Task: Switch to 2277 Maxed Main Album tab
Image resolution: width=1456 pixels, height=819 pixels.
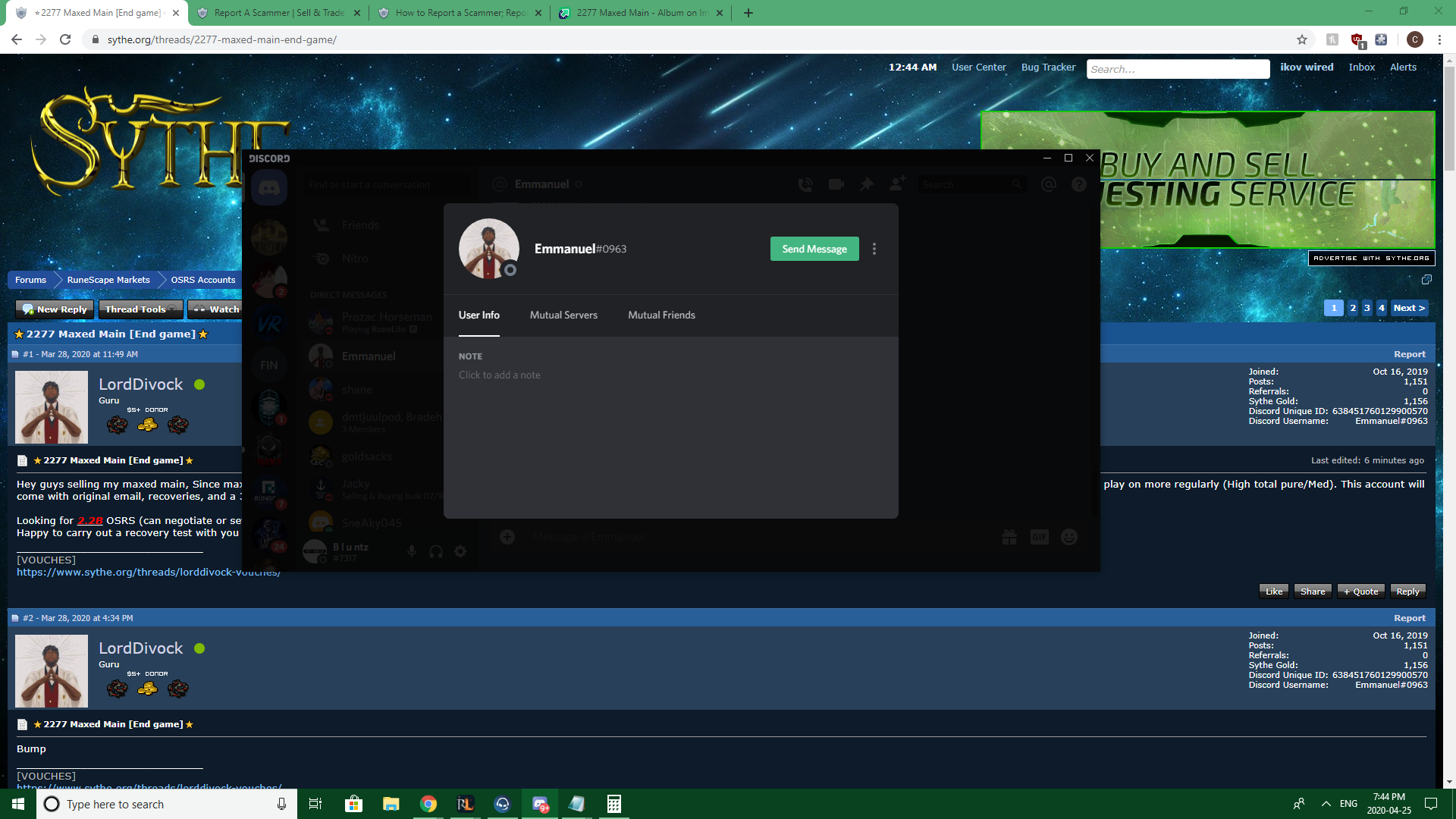Action: click(x=642, y=13)
